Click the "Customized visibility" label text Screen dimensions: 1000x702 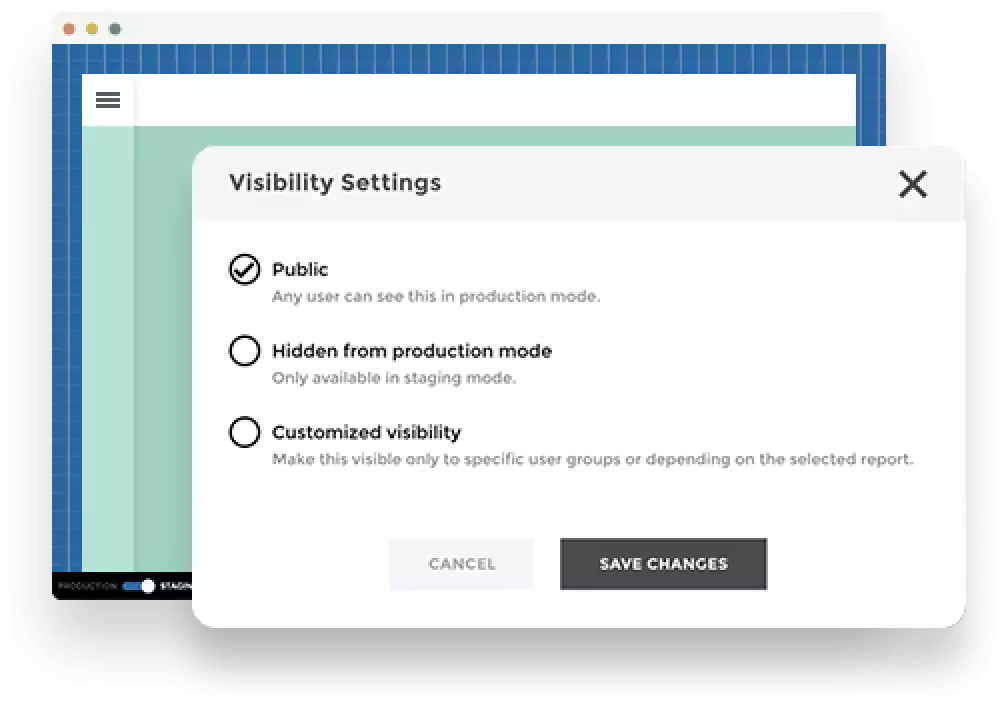(366, 433)
